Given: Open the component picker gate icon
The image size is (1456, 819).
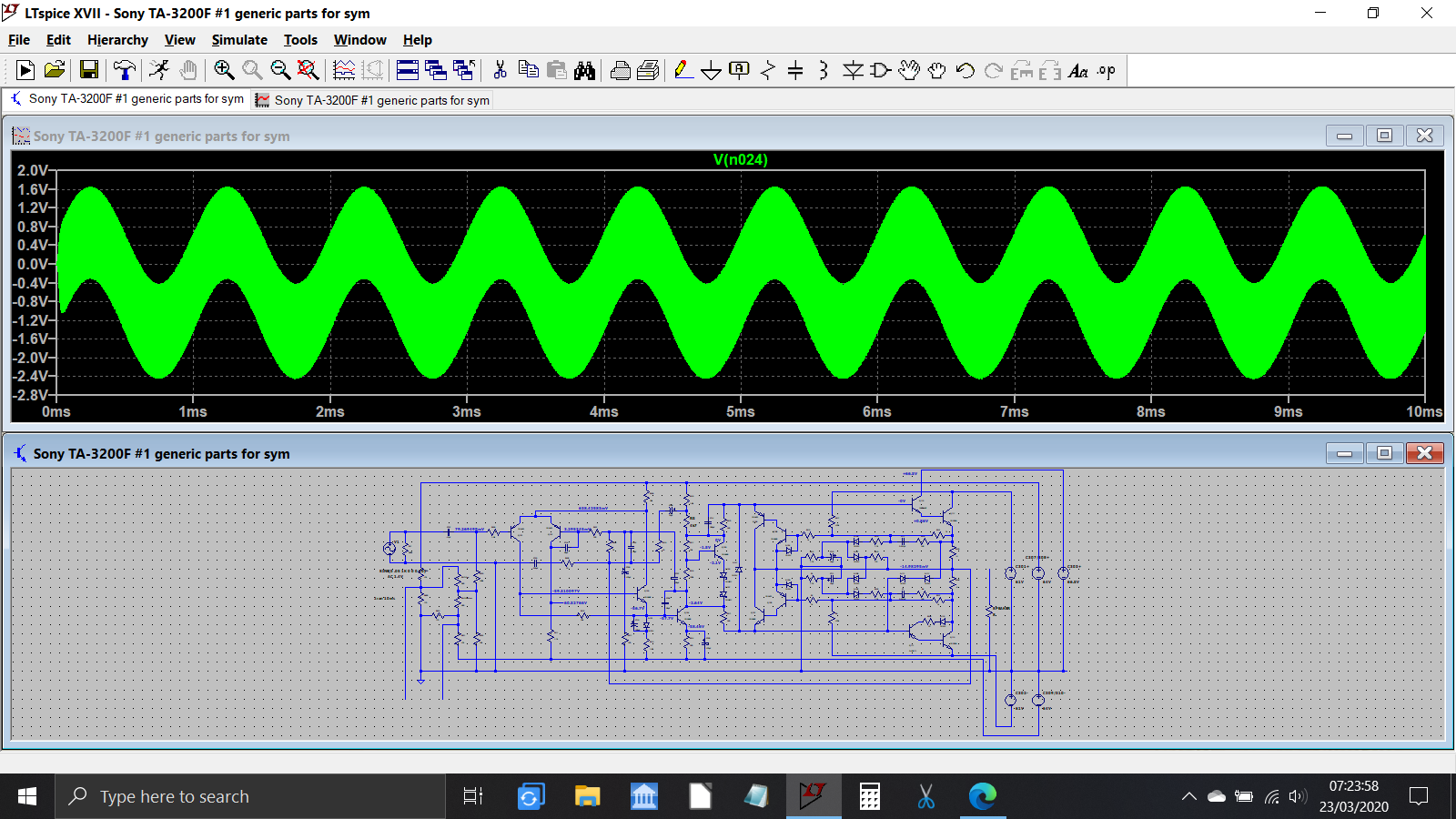Looking at the screenshot, I should tap(881, 70).
